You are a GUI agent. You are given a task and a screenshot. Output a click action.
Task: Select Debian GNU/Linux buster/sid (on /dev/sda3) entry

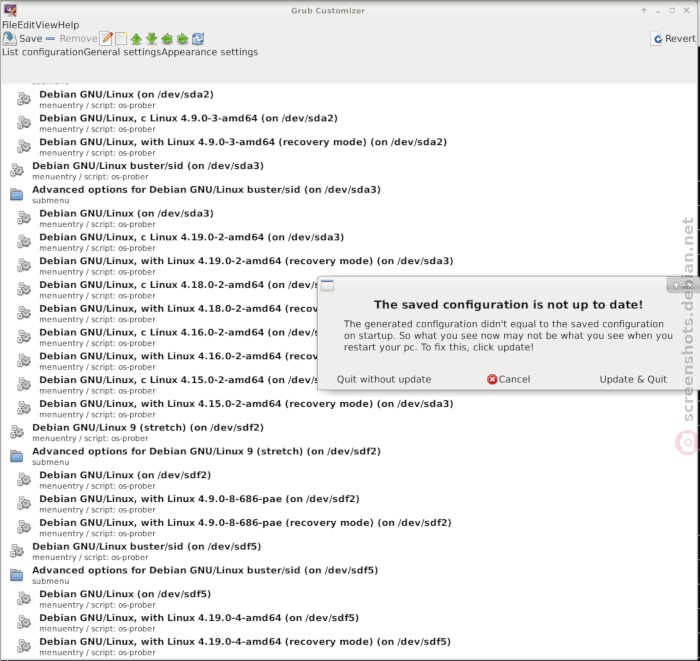(148, 171)
